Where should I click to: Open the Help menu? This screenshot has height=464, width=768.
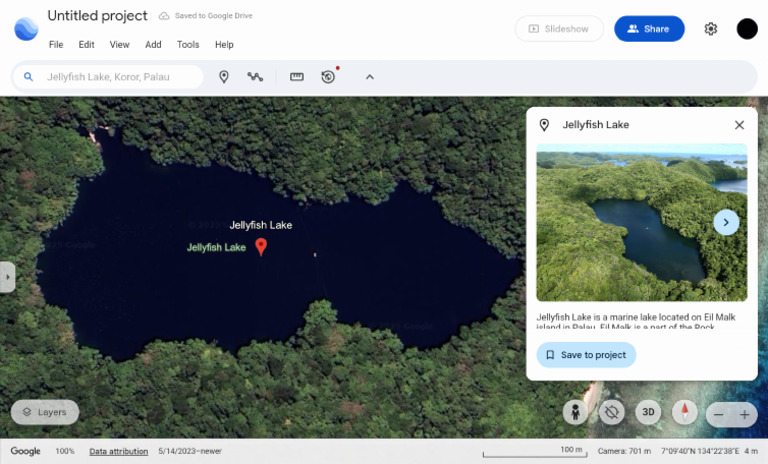coord(224,45)
